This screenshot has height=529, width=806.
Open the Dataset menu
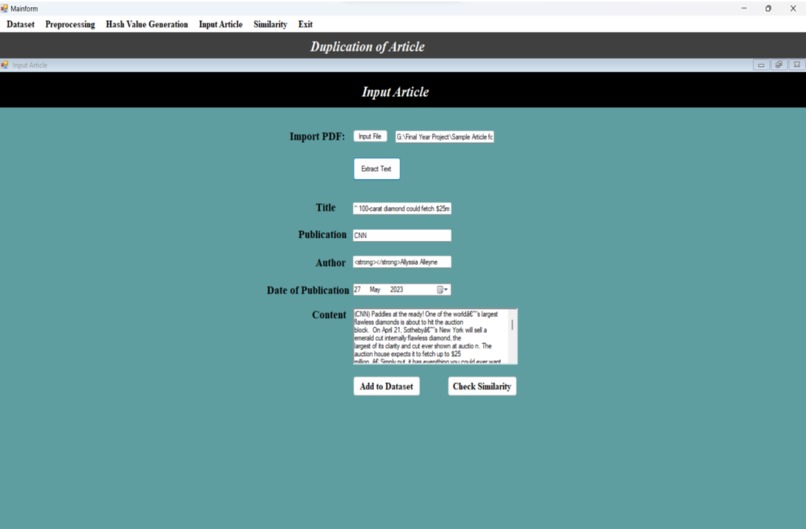click(x=21, y=24)
